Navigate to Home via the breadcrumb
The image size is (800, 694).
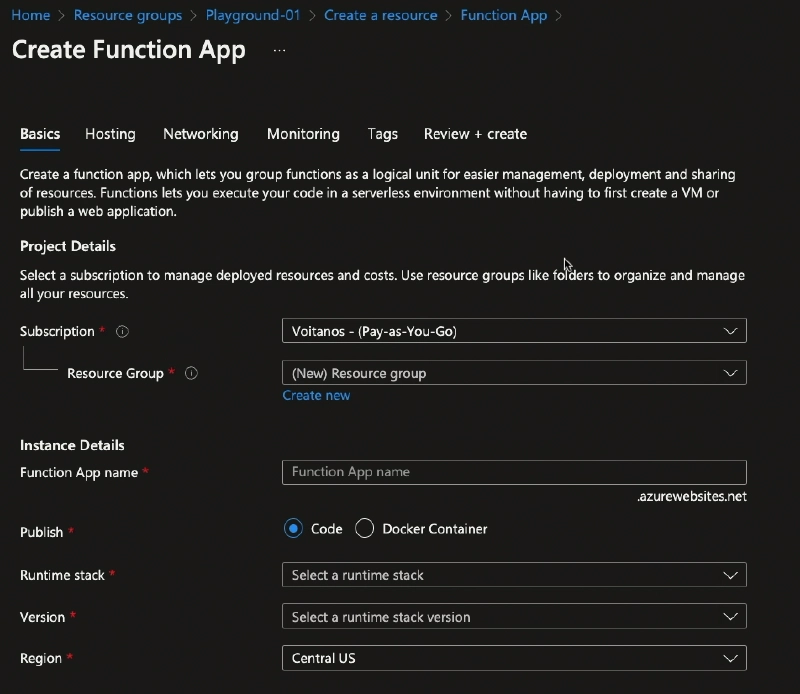pos(30,15)
